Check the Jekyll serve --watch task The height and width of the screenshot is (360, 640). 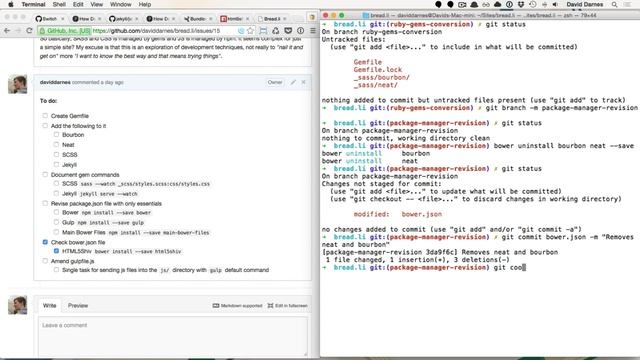(x=56, y=193)
